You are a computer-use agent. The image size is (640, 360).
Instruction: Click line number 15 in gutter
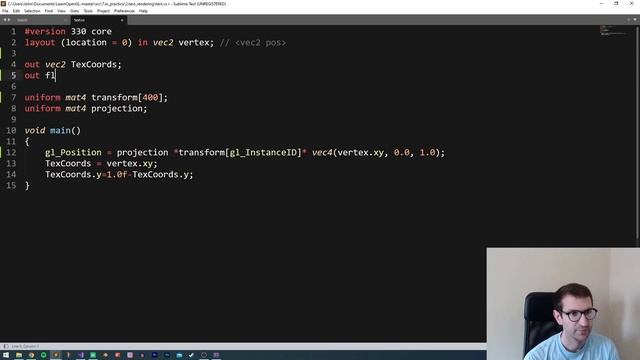point(11,186)
